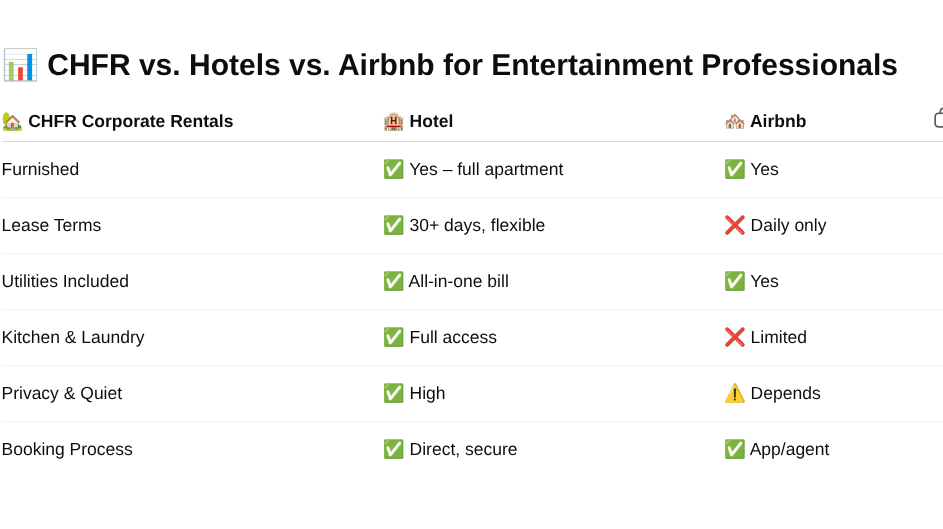The height and width of the screenshot is (529, 943).
Task: Click green checkmark next to full apartment
Action: tap(393, 170)
